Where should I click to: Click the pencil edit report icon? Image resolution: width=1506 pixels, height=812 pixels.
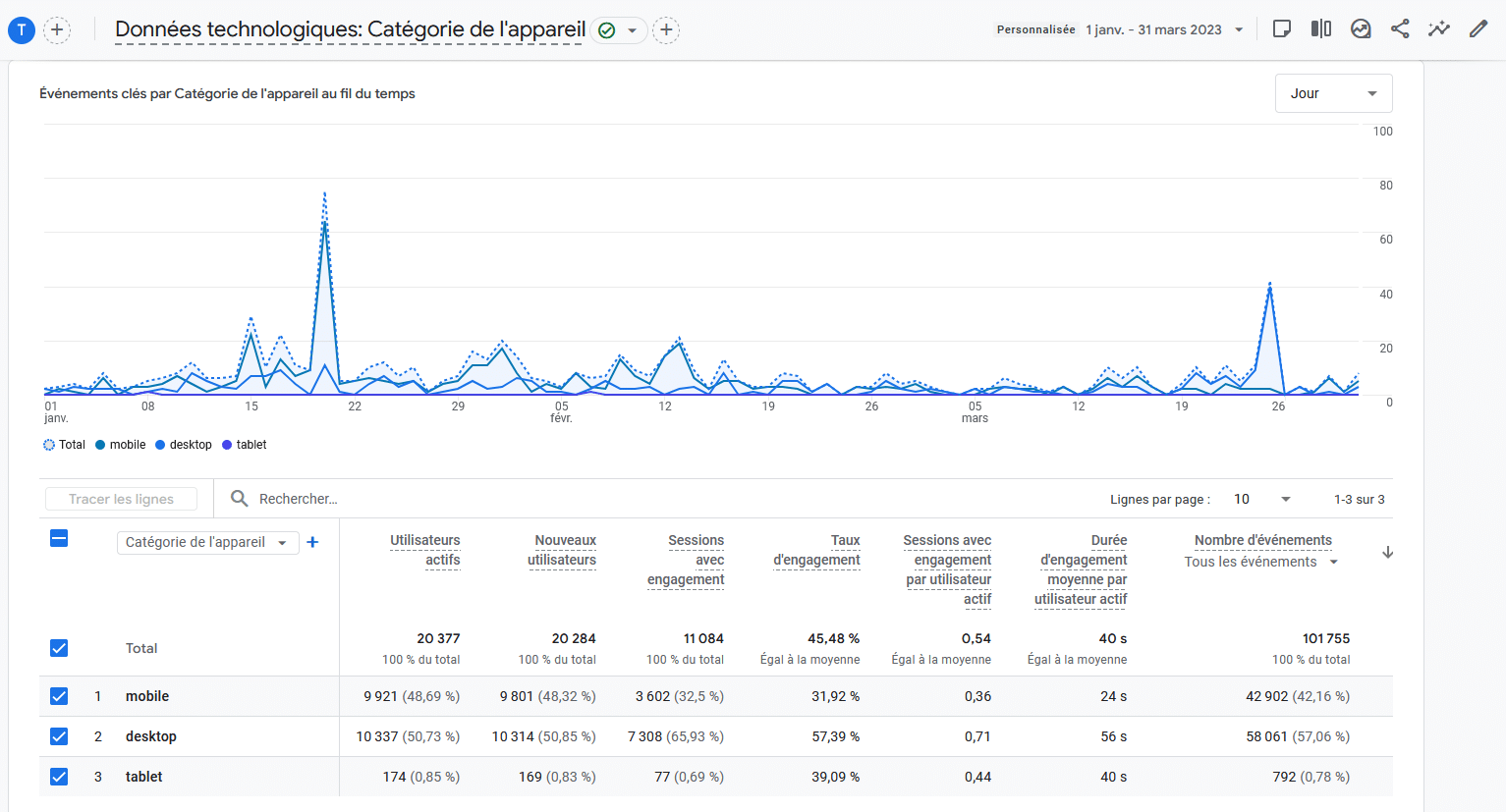click(x=1478, y=29)
